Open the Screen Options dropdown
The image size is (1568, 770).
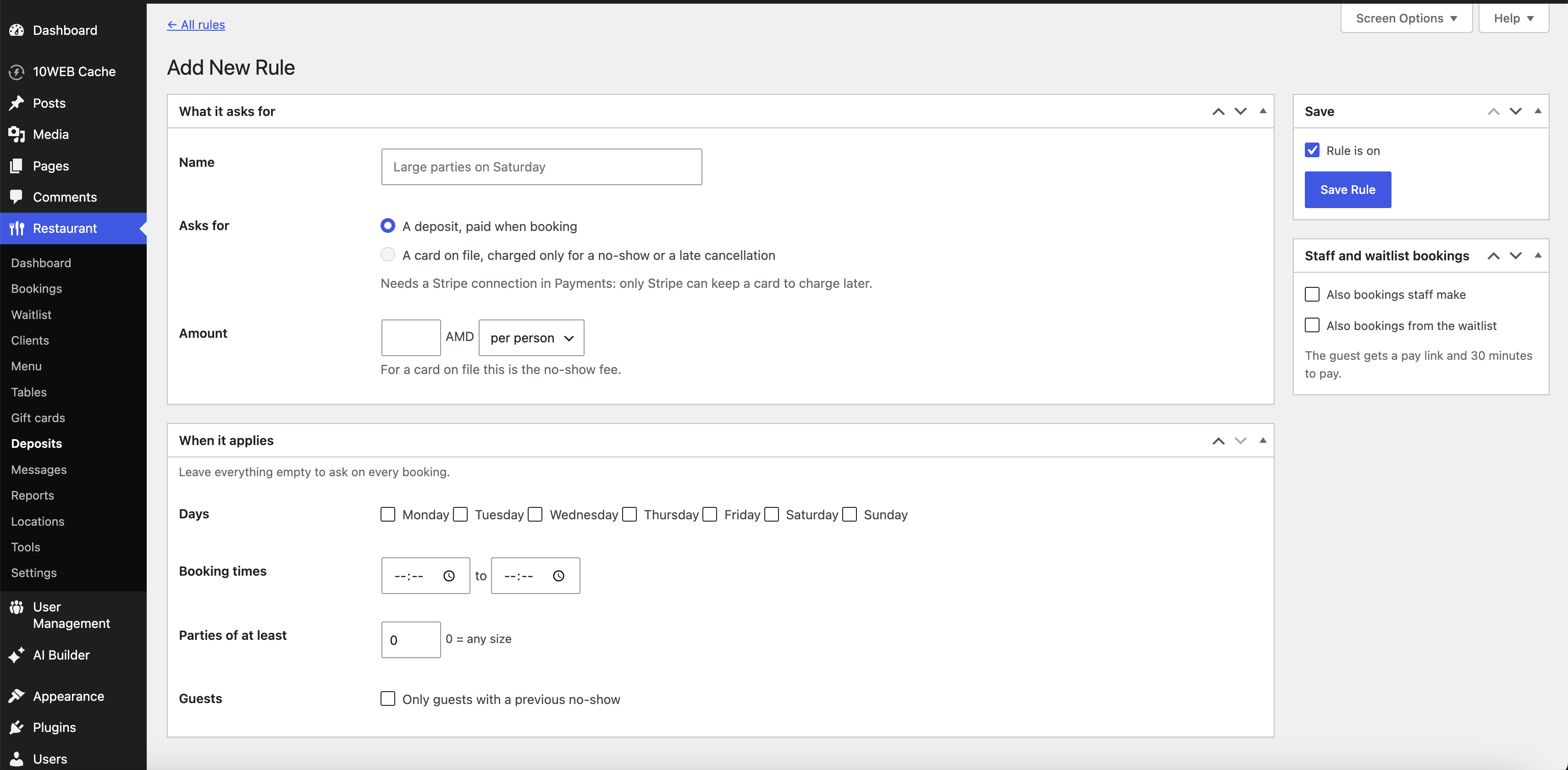[x=1406, y=18]
